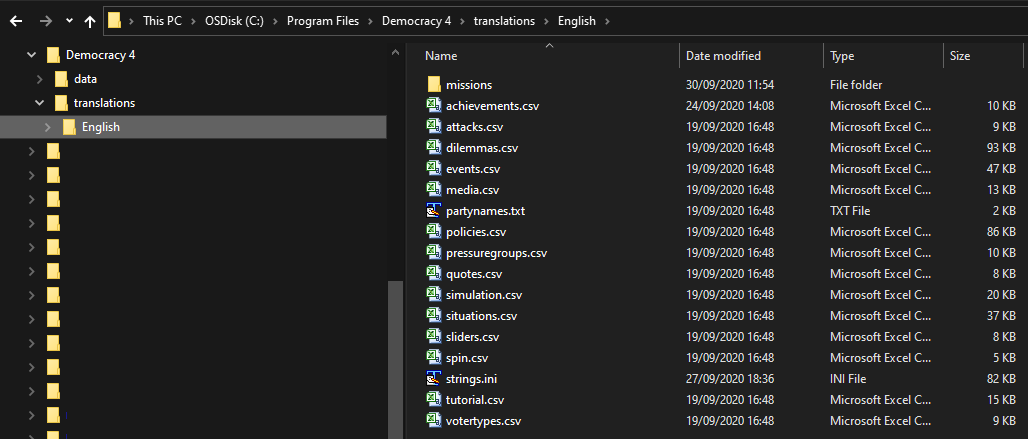1028x439 pixels.
Task: Go up one folder level
Action: pyautogui.click(x=90, y=21)
